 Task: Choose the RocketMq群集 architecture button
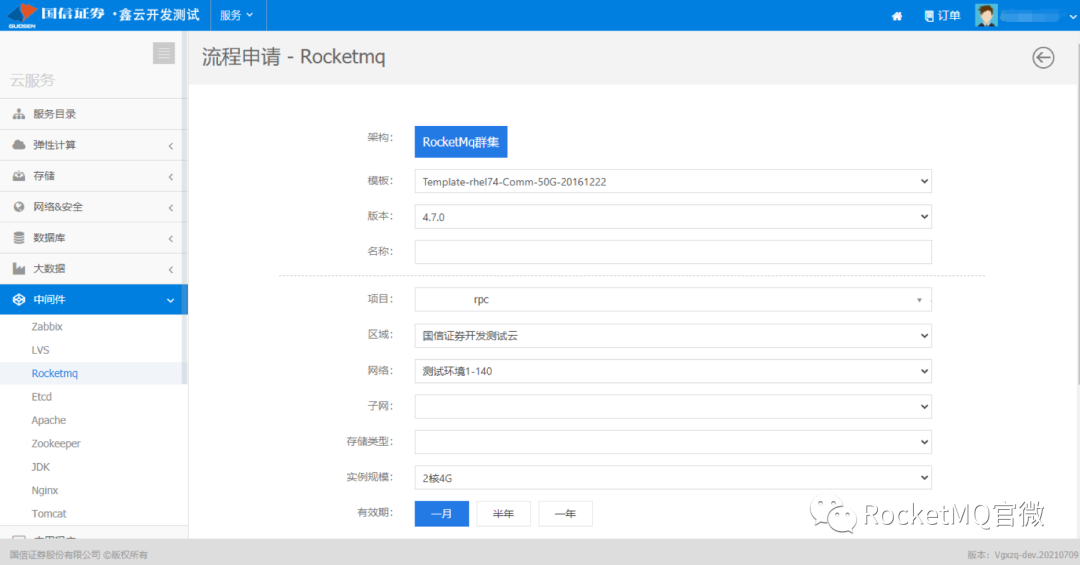(461, 142)
